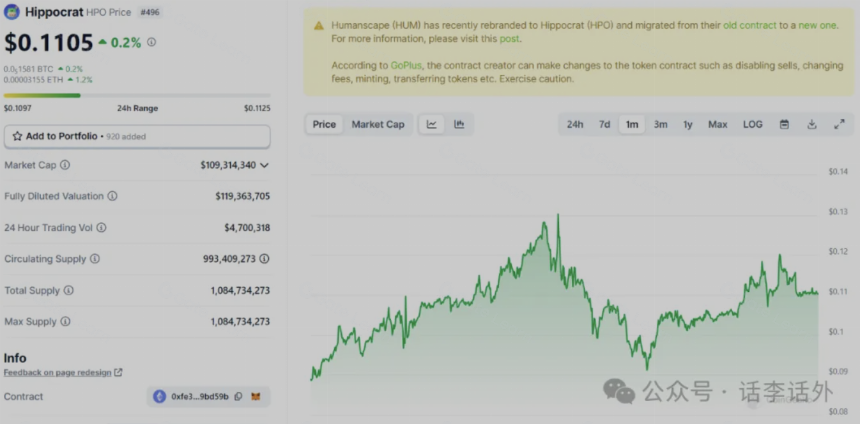The height and width of the screenshot is (424, 860).
Task: Open Feedback on page redesign link
Action: click(58, 372)
